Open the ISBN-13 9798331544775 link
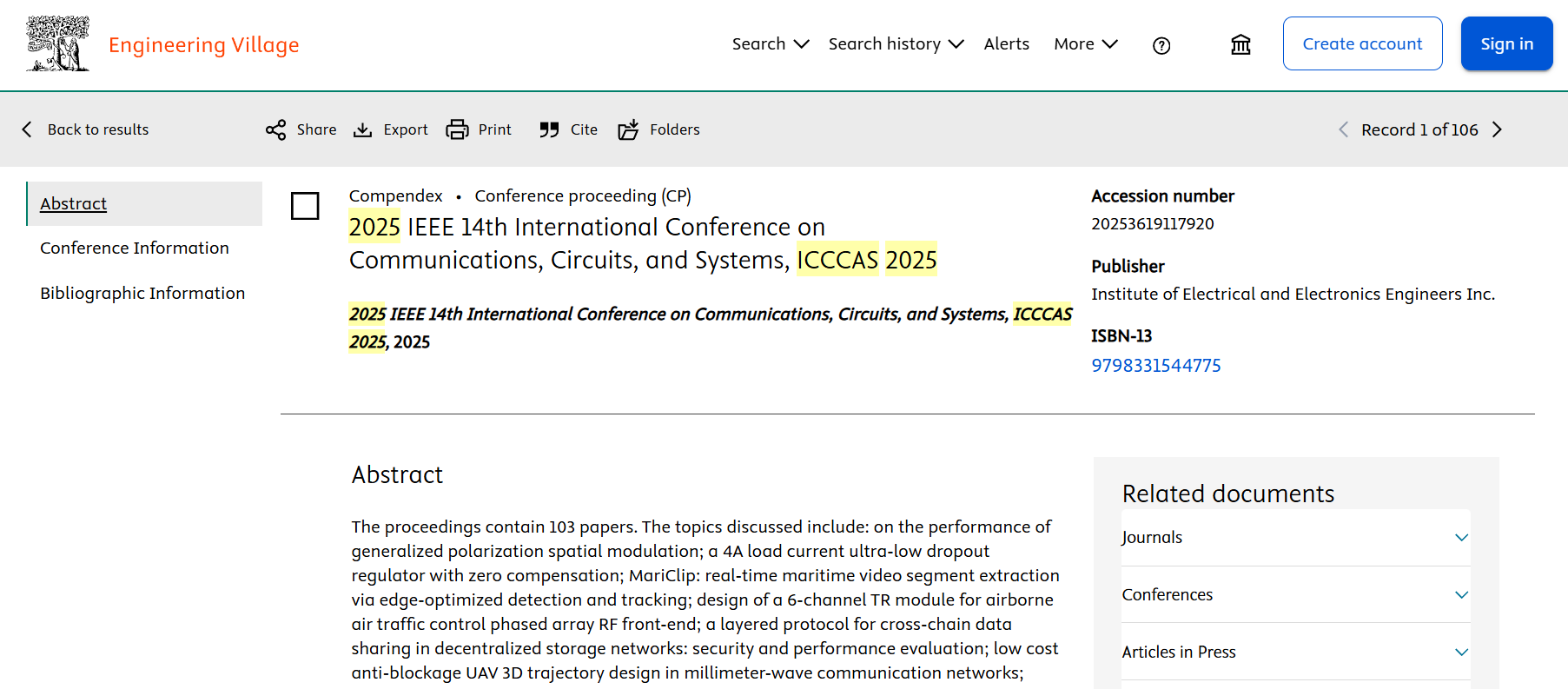This screenshot has width=1568, height=689. pyautogui.click(x=1155, y=366)
